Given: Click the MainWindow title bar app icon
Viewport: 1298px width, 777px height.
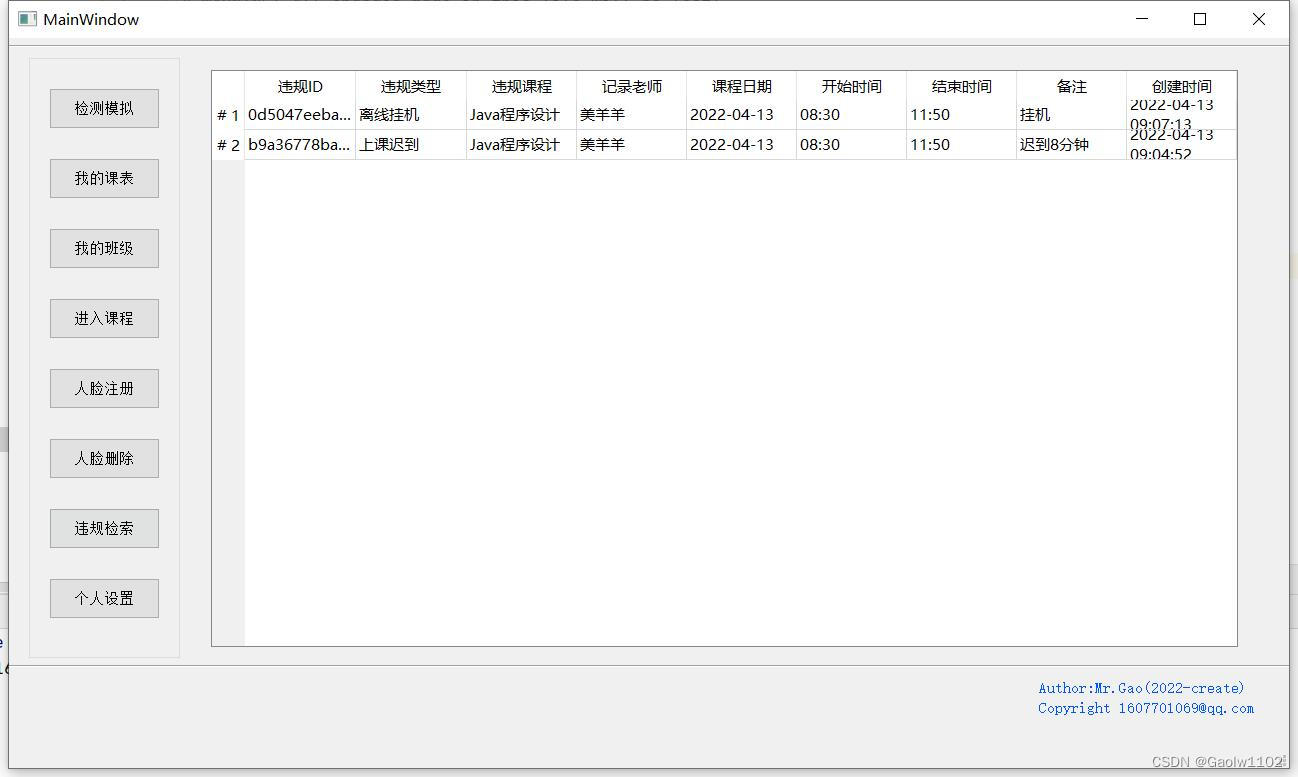Looking at the screenshot, I should (x=27, y=19).
